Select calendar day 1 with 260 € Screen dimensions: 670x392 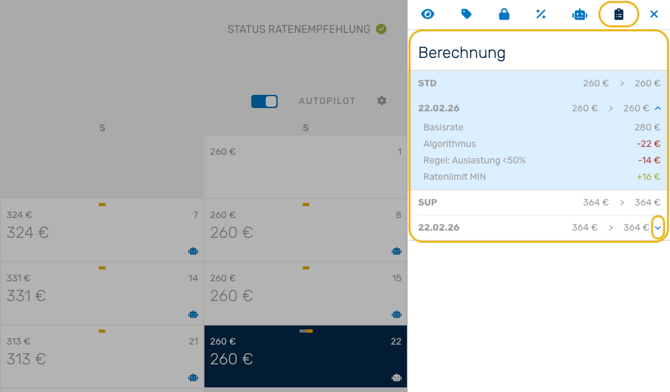pyautogui.click(x=306, y=167)
